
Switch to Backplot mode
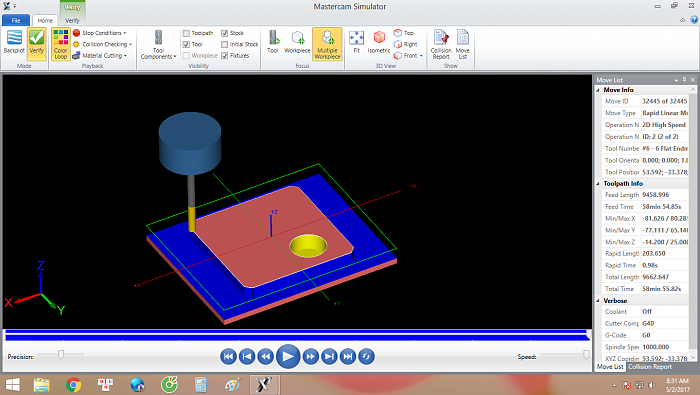point(14,42)
